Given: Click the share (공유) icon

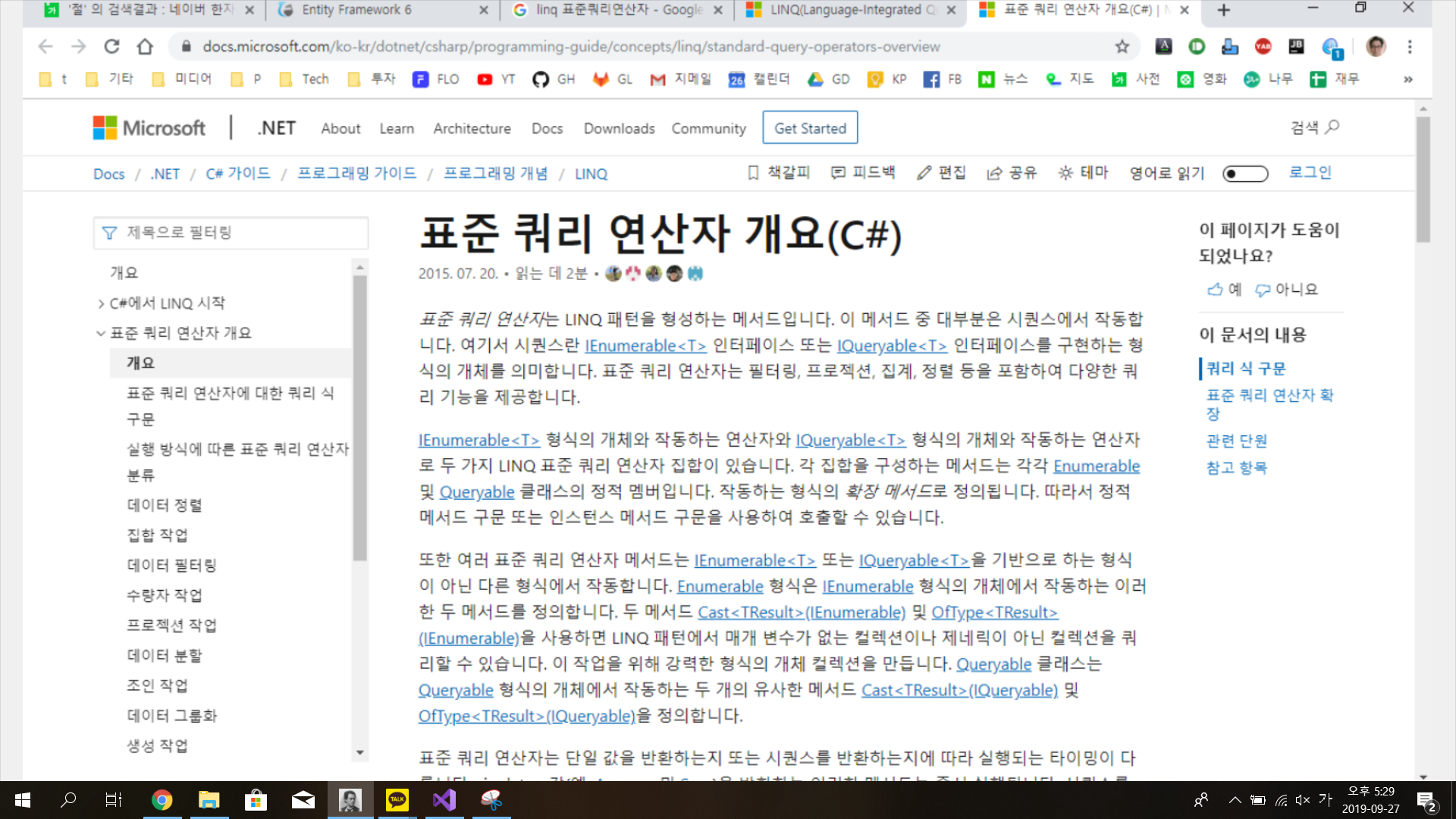Looking at the screenshot, I should tap(994, 173).
